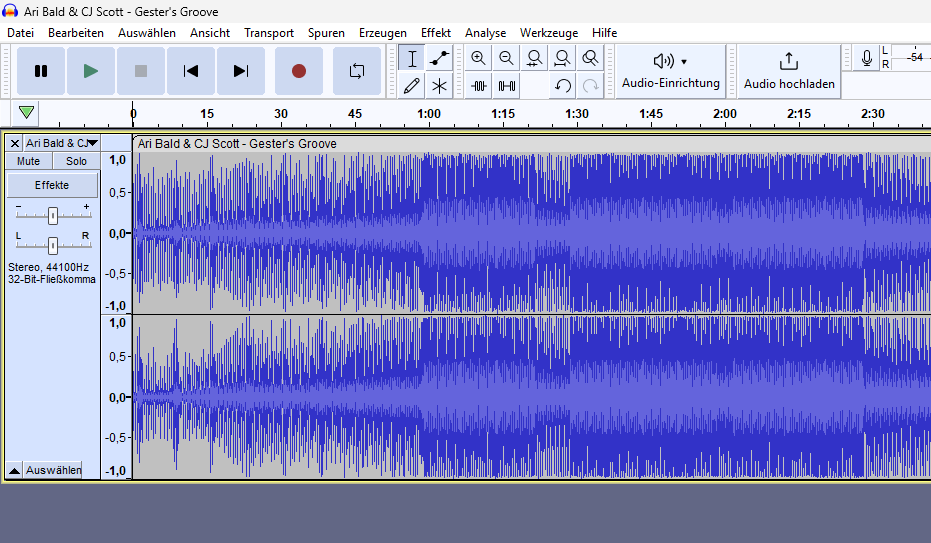The image size is (931, 543).
Task: Mute the Ari Bald & CJ track
Action: click(x=28, y=161)
